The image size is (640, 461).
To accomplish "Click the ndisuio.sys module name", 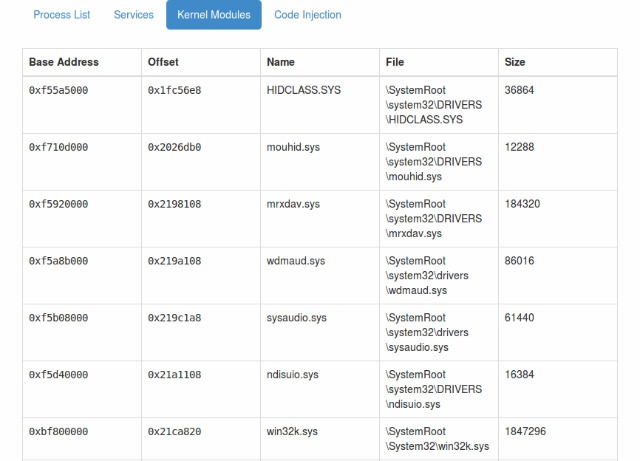I will (x=293, y=374).
